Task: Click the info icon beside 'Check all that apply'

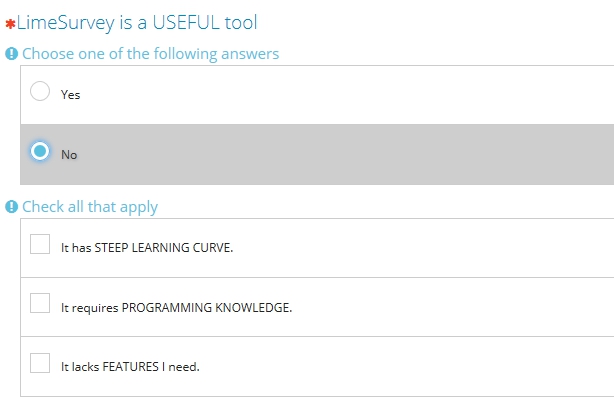Action: tap(12, 207)
